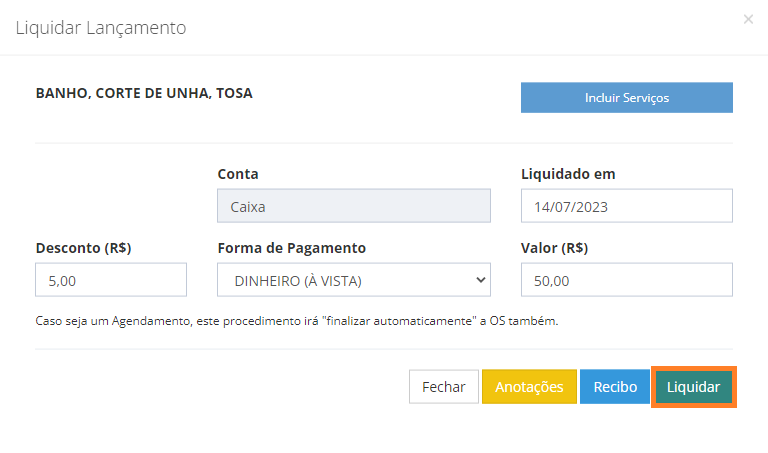This screenshot has width=768, height=453.
Task: Open Anotações with the yellow button
Action: 529,386
